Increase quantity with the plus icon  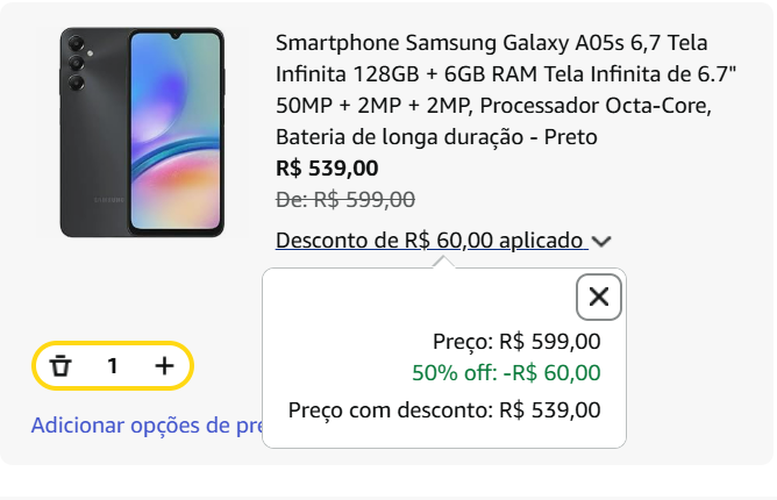coord(165,366)
